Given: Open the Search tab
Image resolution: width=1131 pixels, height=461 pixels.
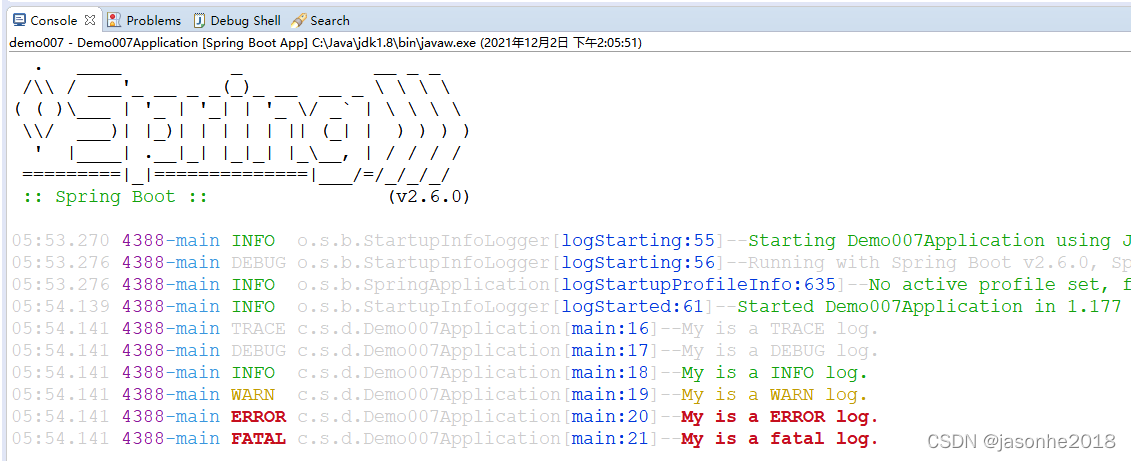Looking at the screenshot, I should click(x=320, y=20).
